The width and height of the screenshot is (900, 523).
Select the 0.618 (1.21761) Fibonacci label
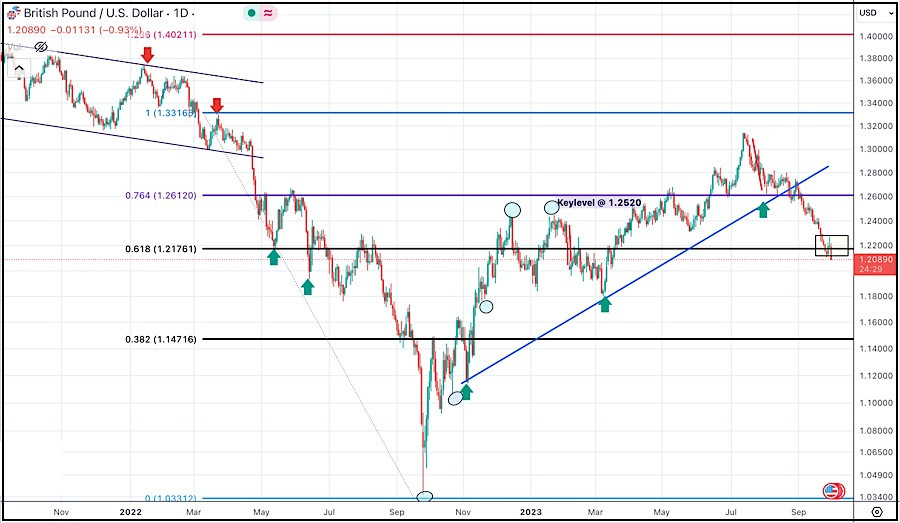(x=161, y=249)
